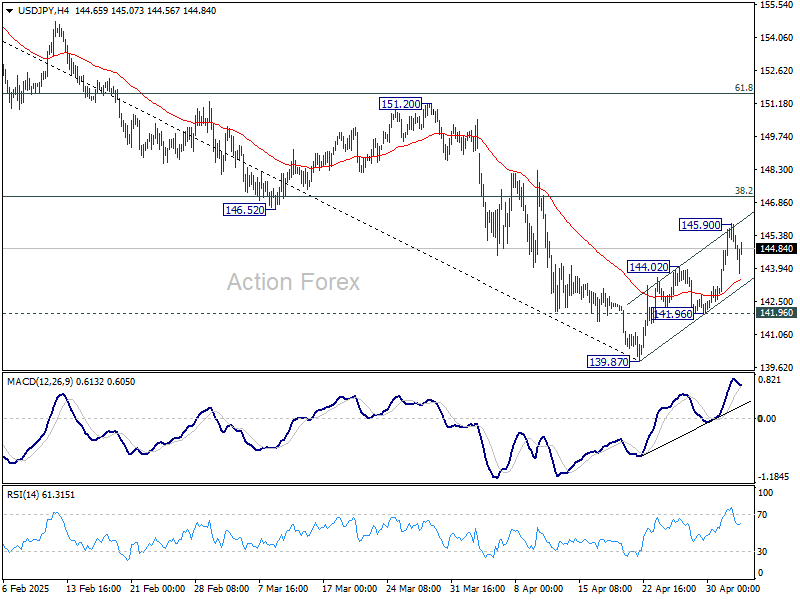Select the 139.870 swing low label
This screenshot has height=600, width=800.
click(x=609, y=361)
